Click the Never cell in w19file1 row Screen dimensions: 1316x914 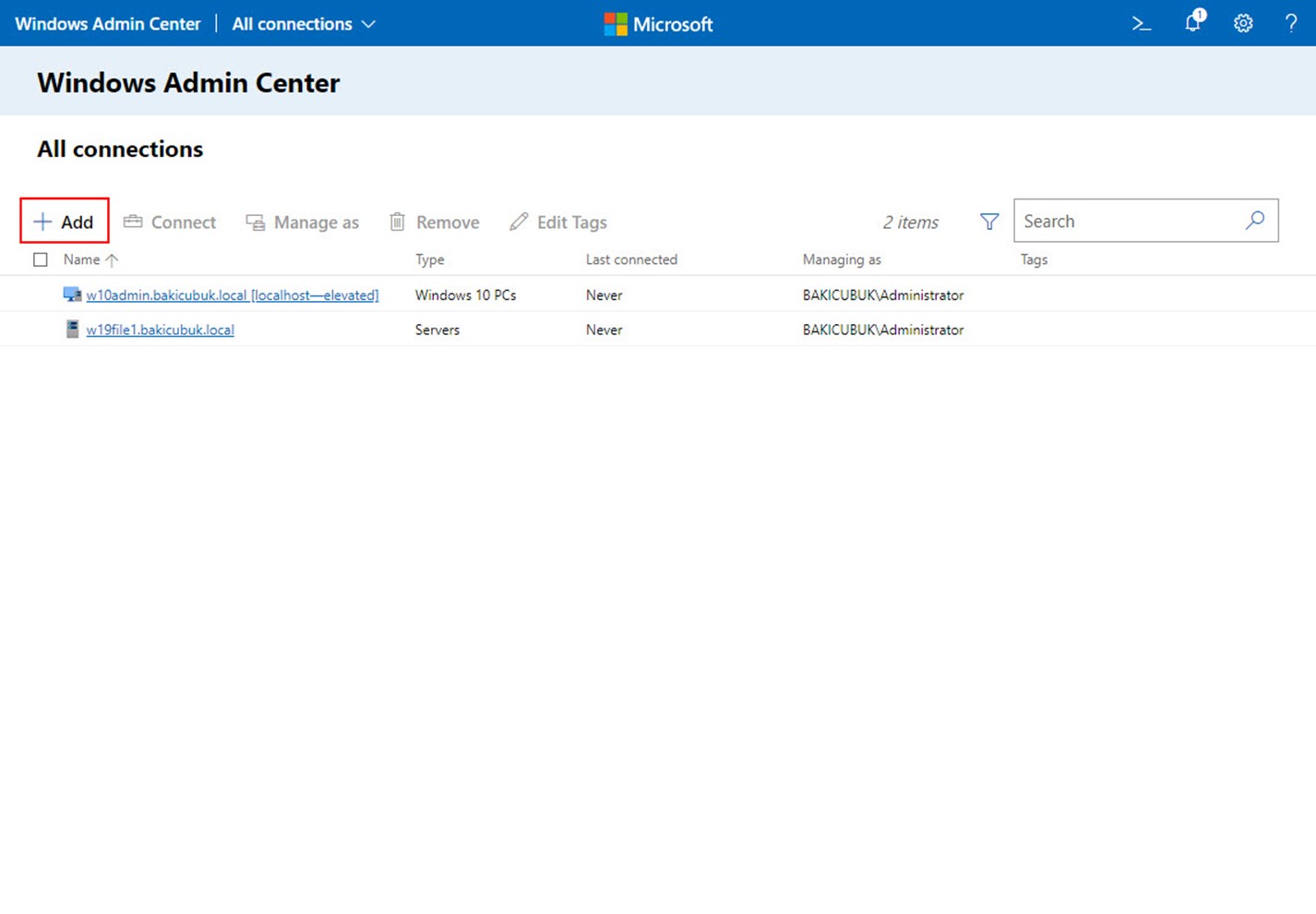point(604,330)
